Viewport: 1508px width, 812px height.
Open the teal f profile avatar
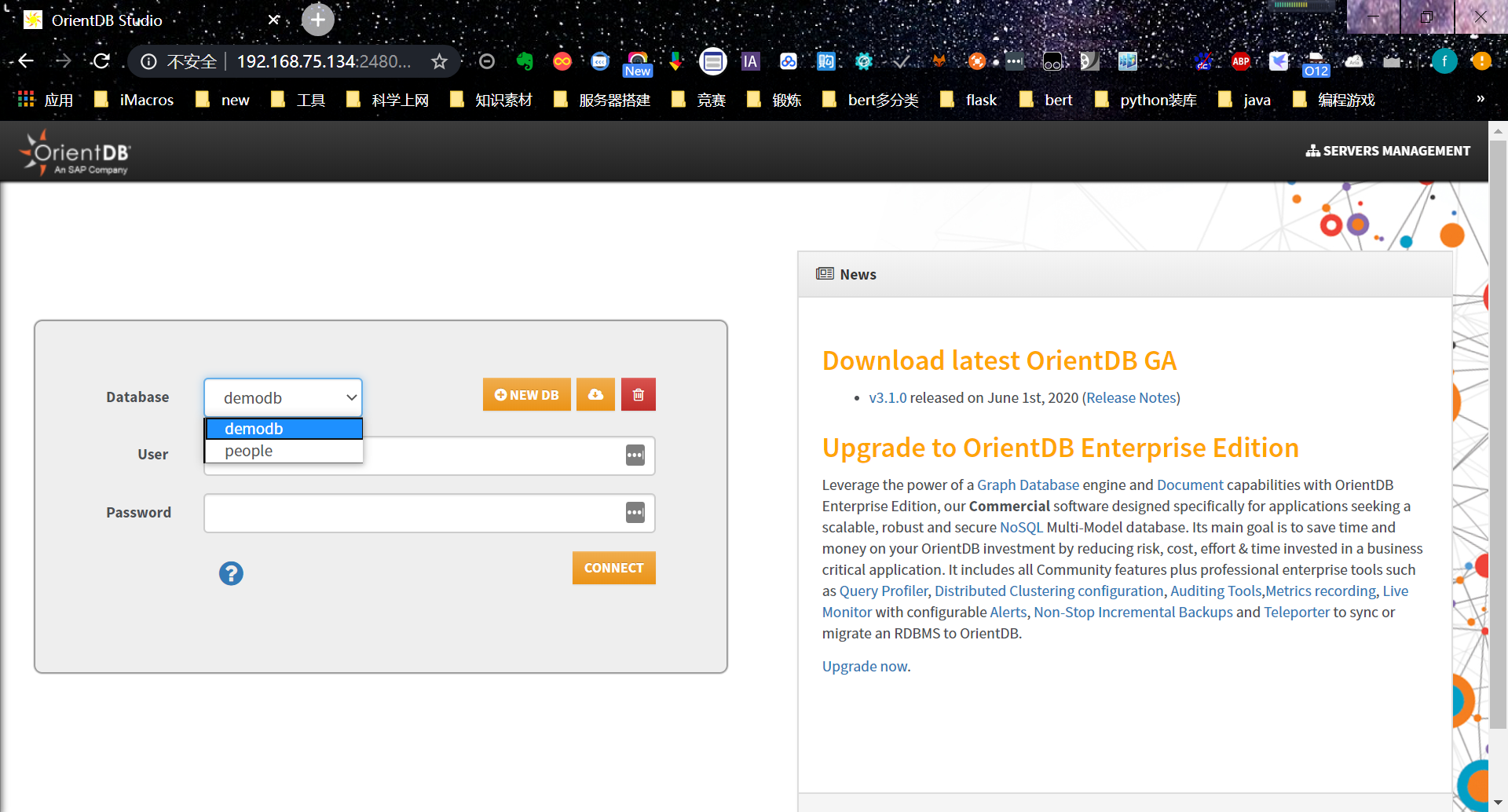click(x=1444, y=61)
